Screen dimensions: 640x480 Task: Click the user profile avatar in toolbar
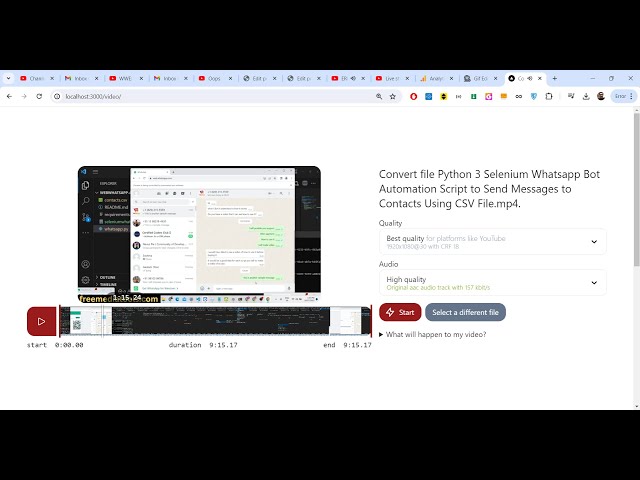[x=601, y=96]
